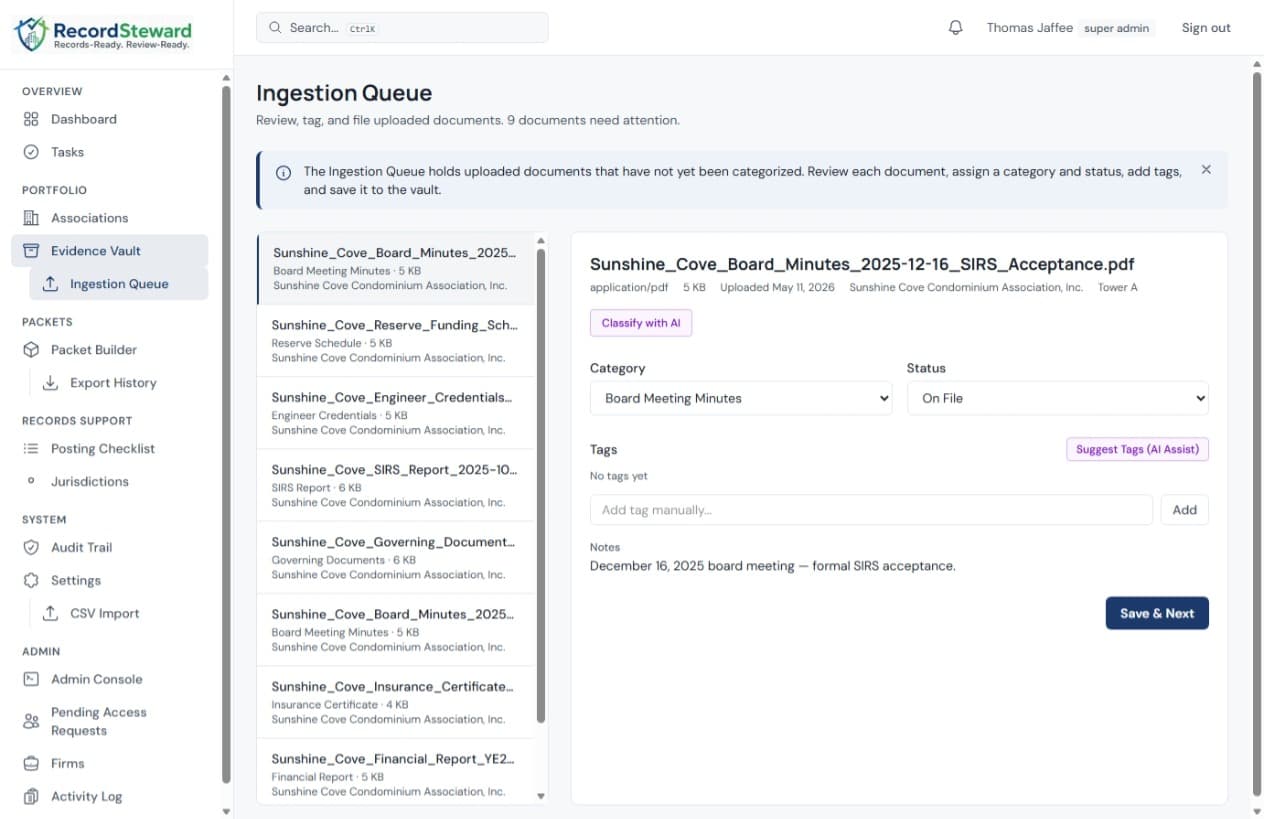Screen dimensions: 1264x819
Task: Click the Uploaded May 11, 2026 text
Action: [x=777, y=287]
